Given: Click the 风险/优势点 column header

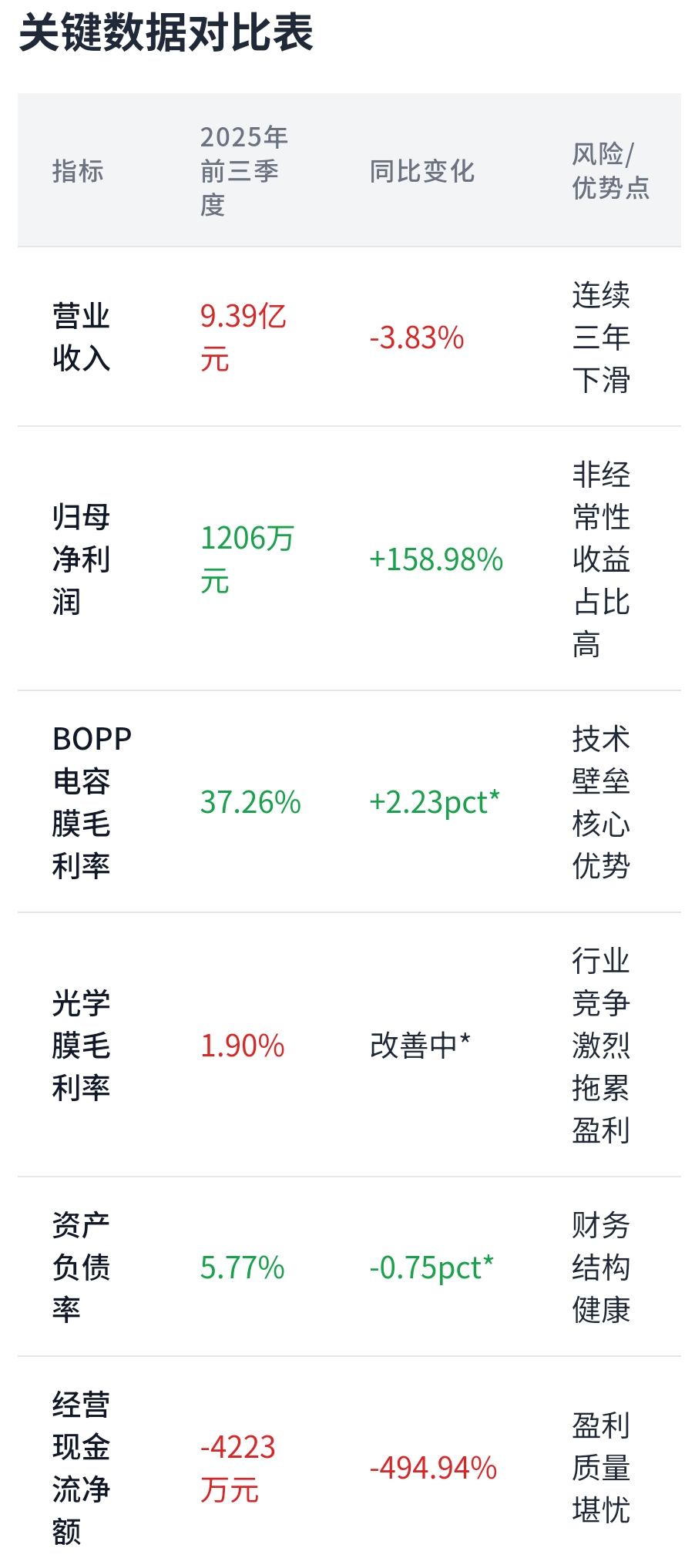Looking at the screenshot, I should 611,171.
